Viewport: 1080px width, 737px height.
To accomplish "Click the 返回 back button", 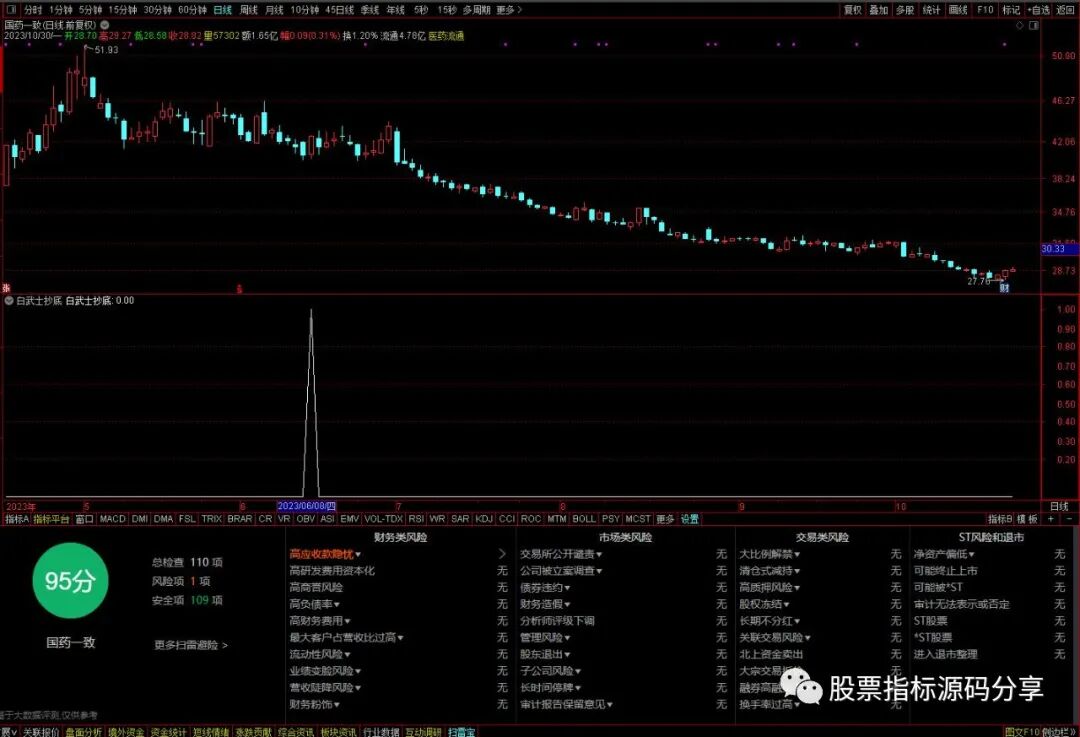I will coord(1066,10).
